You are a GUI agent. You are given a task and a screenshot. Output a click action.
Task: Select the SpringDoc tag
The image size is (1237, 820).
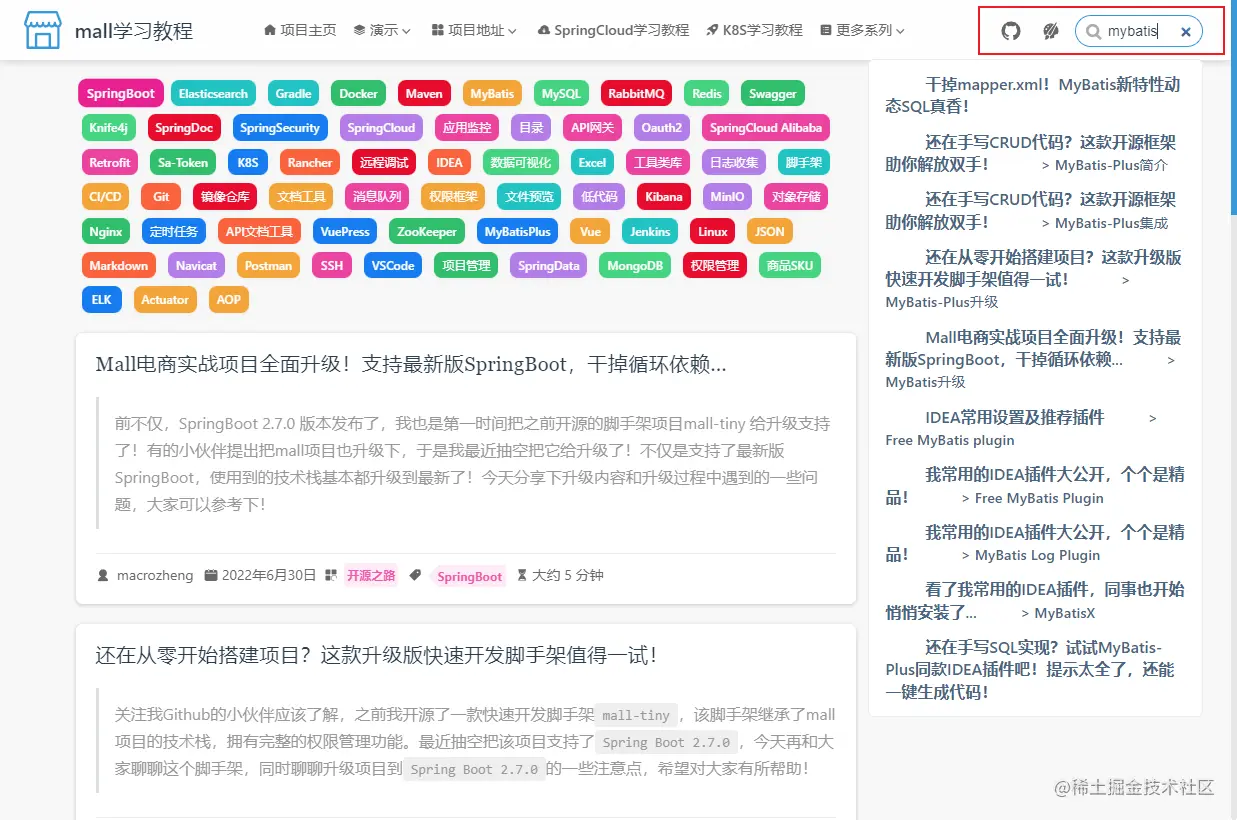184,128
